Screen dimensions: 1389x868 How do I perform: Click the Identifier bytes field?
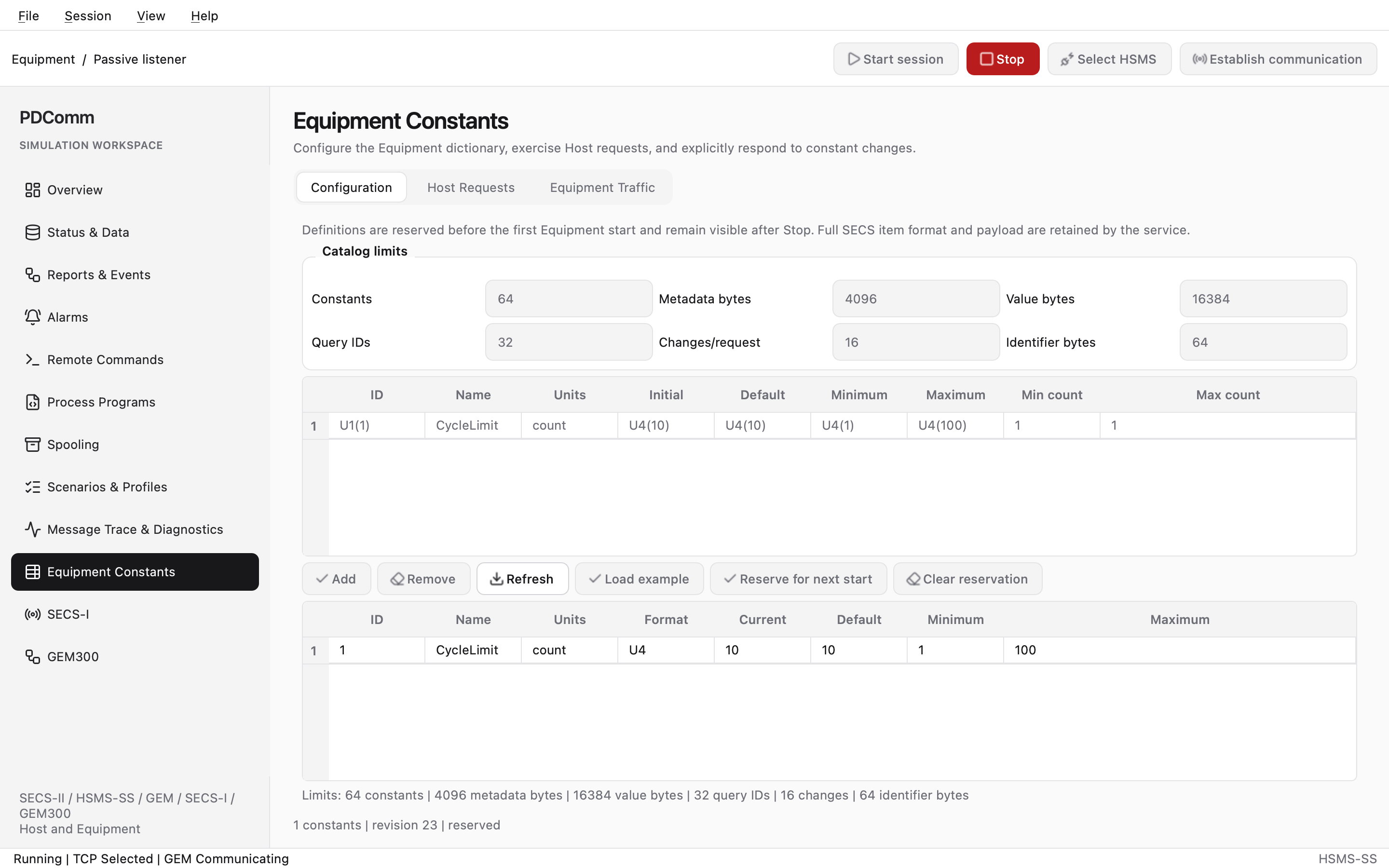pos(1263,342)
